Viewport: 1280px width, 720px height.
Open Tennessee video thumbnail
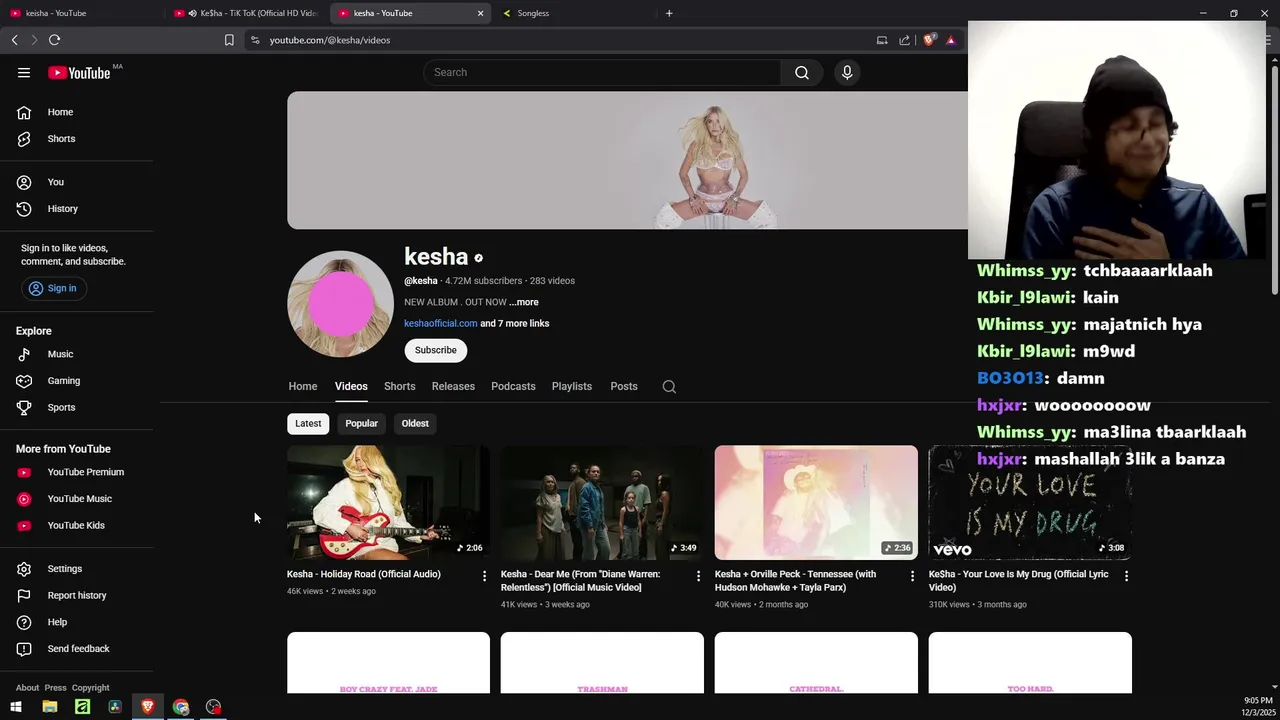click(x=816, y=502)
